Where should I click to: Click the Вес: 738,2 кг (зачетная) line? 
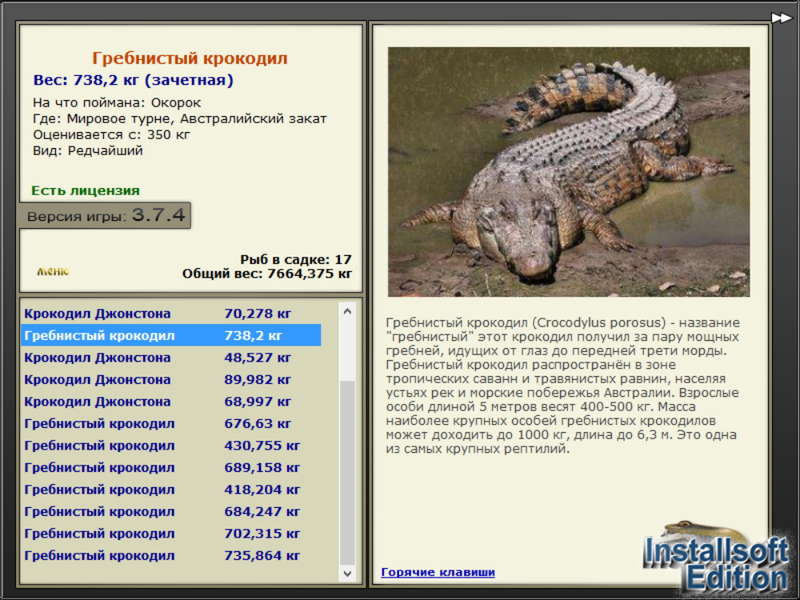133,80
